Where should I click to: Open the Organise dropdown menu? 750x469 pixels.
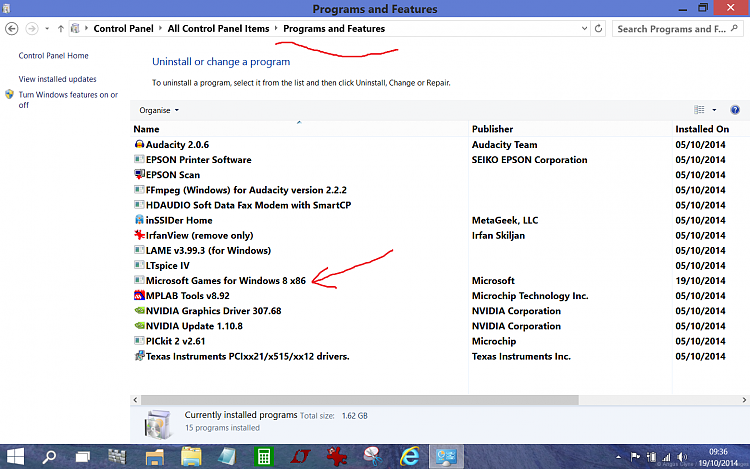159,110
